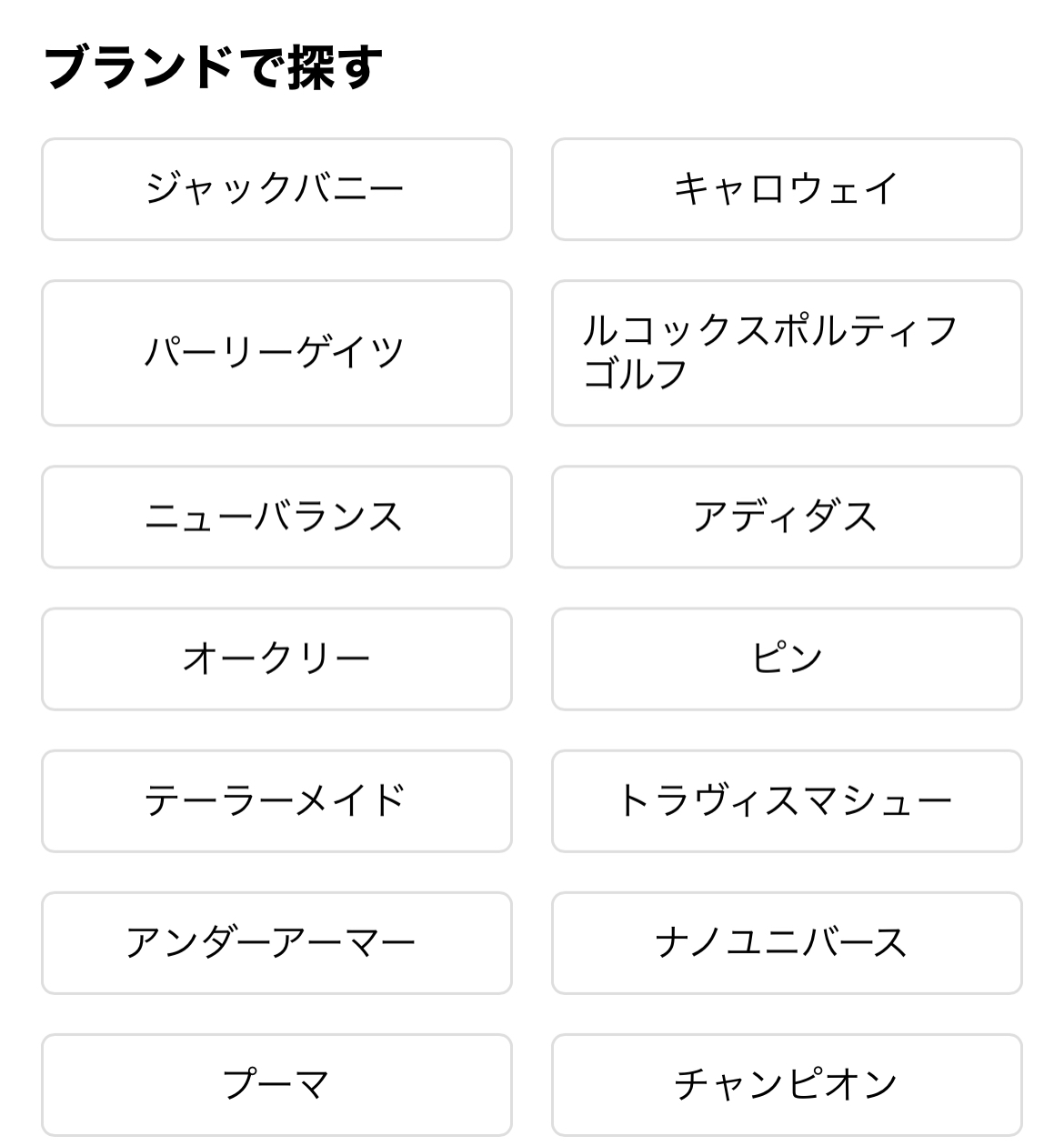Click the アンダーアーマー brand button
This screenshot has height=1146, width=1064.
(x=276, y=942)
